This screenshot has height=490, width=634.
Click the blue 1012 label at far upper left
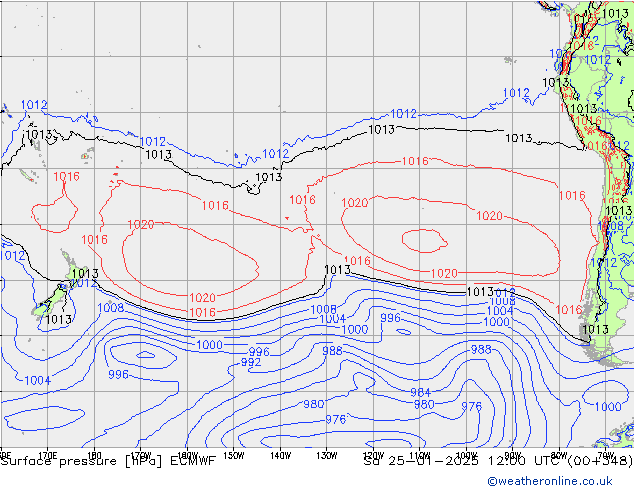34,105
